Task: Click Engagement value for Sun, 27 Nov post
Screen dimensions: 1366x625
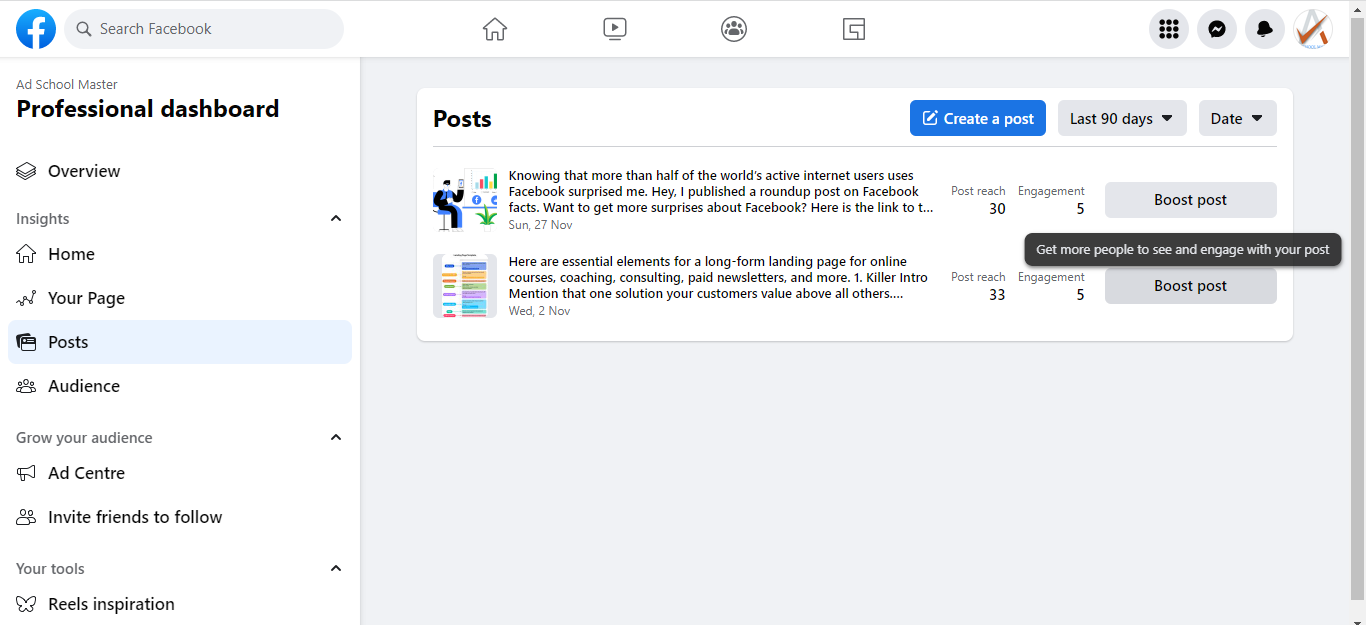Action: (1080, 209)
